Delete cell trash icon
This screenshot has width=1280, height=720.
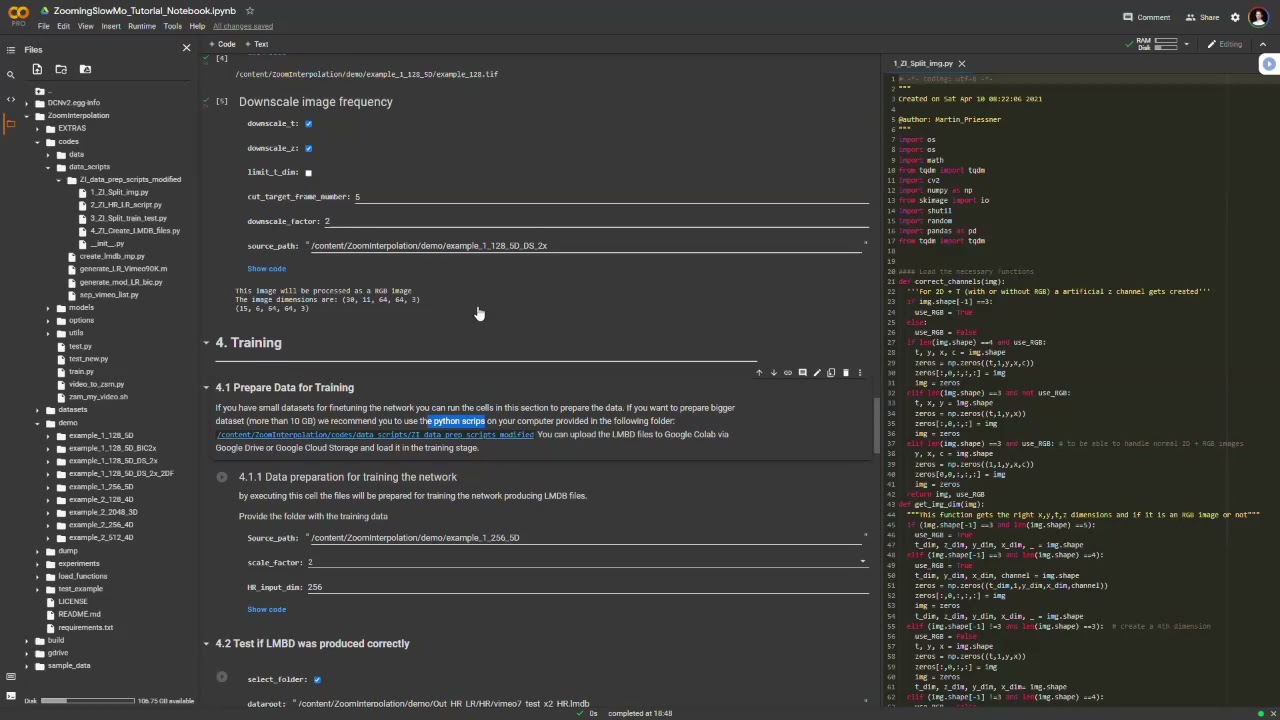[x=846, y=373]
